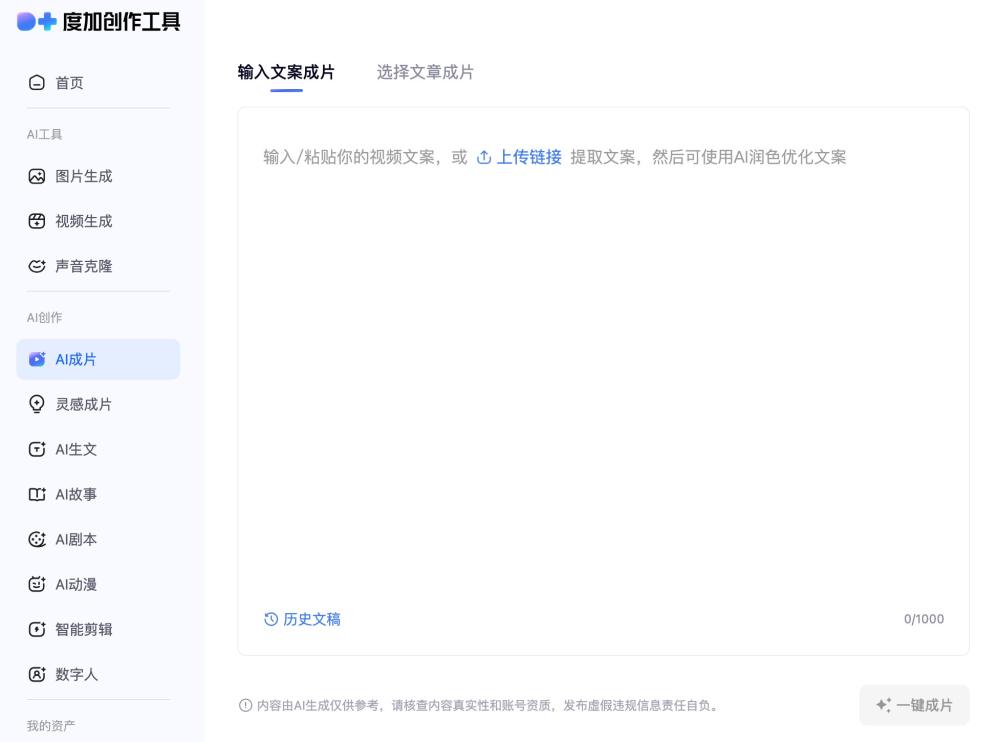
Task: Click the AI动漫 anime icon
Action: (x=37, y=584)
